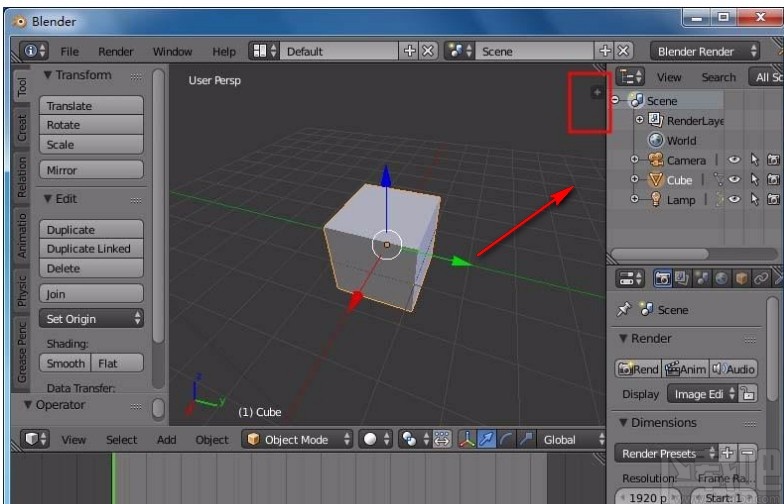Open the Set Origin dropdown
Viewport: 784px width, 504px height.
click(x=92, y=318)
